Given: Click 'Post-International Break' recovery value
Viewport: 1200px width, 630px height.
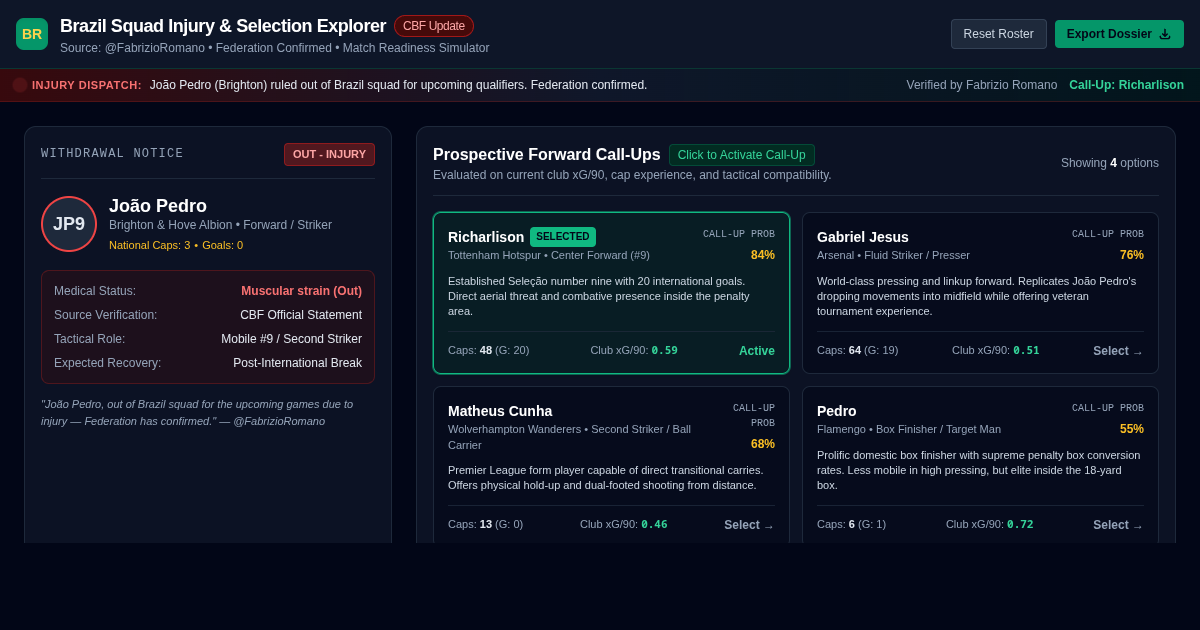Looking at the screenshot, I should tap(297, 363).
